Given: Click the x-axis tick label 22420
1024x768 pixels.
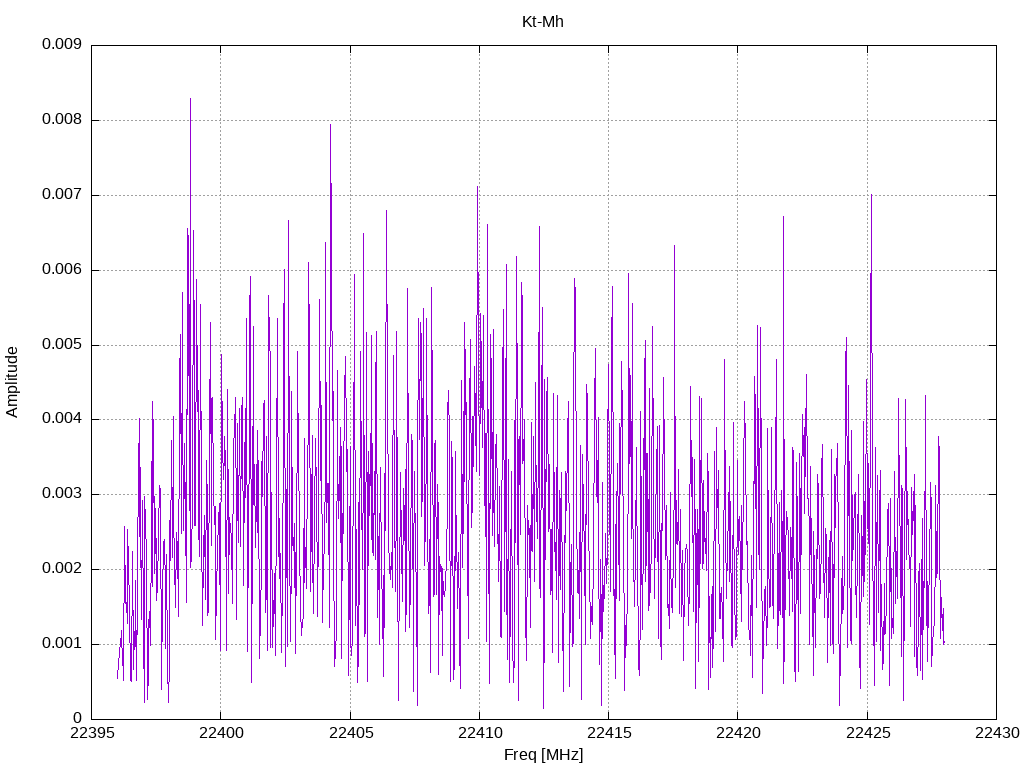Looking at the screenshot, I should [739, 733].
